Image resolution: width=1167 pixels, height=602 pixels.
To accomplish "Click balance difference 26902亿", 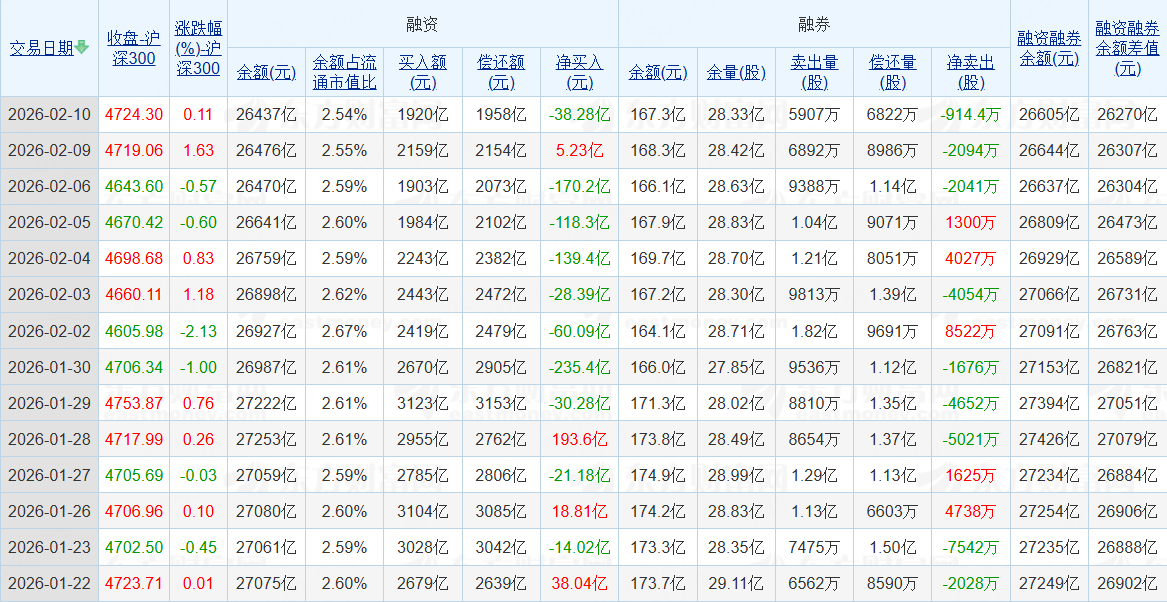I will pyautogui.click(x=1128, y=583).
